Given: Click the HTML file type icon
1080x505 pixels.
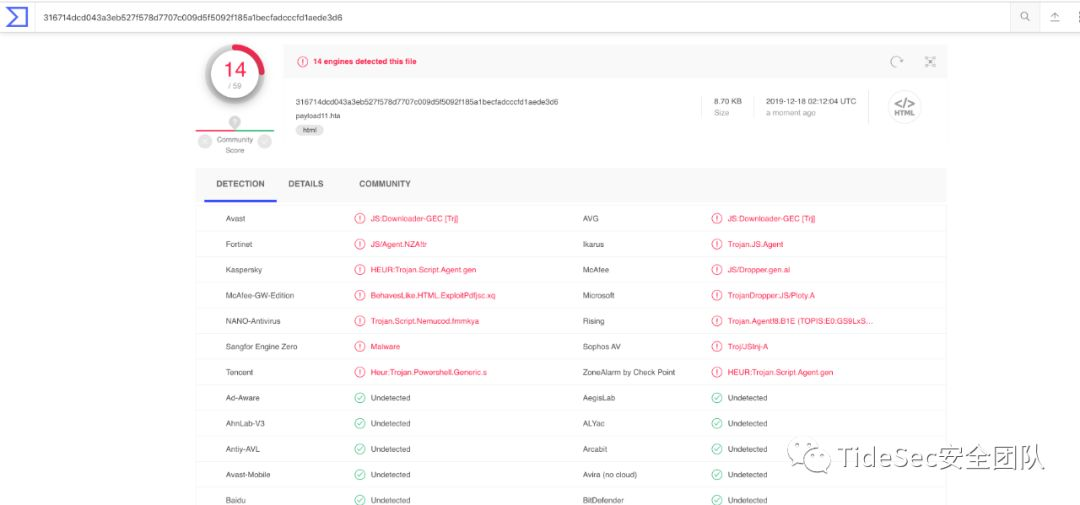Looking at the screenshot, I should (x=904, y=106).
